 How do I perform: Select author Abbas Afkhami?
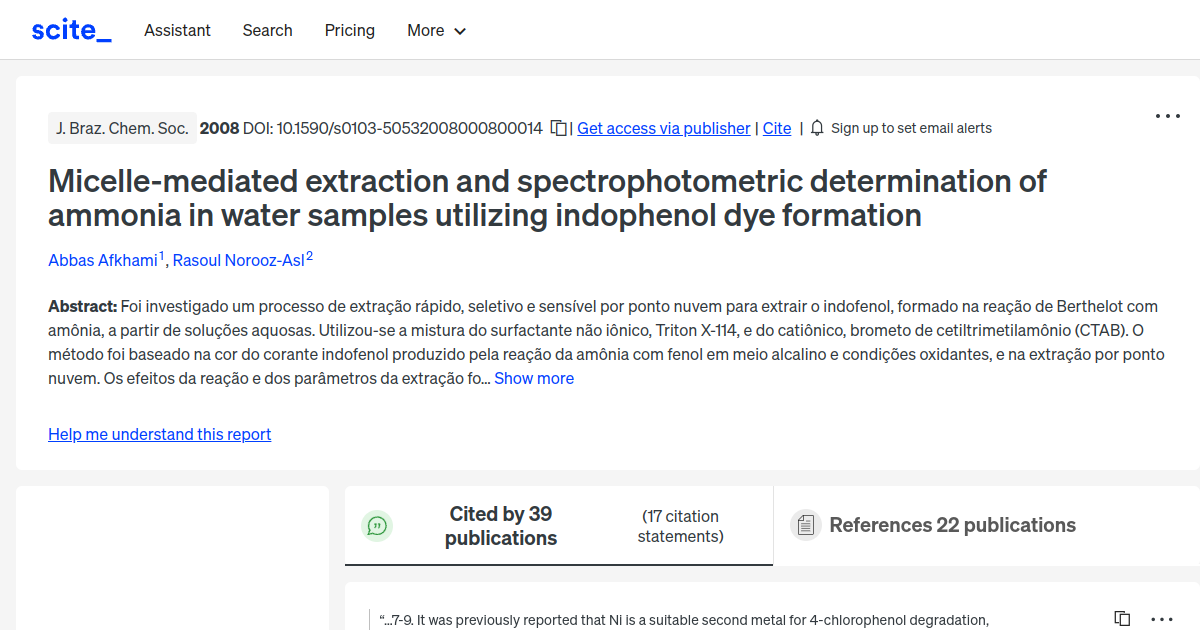pyautogui.click(x=101, y=260)
